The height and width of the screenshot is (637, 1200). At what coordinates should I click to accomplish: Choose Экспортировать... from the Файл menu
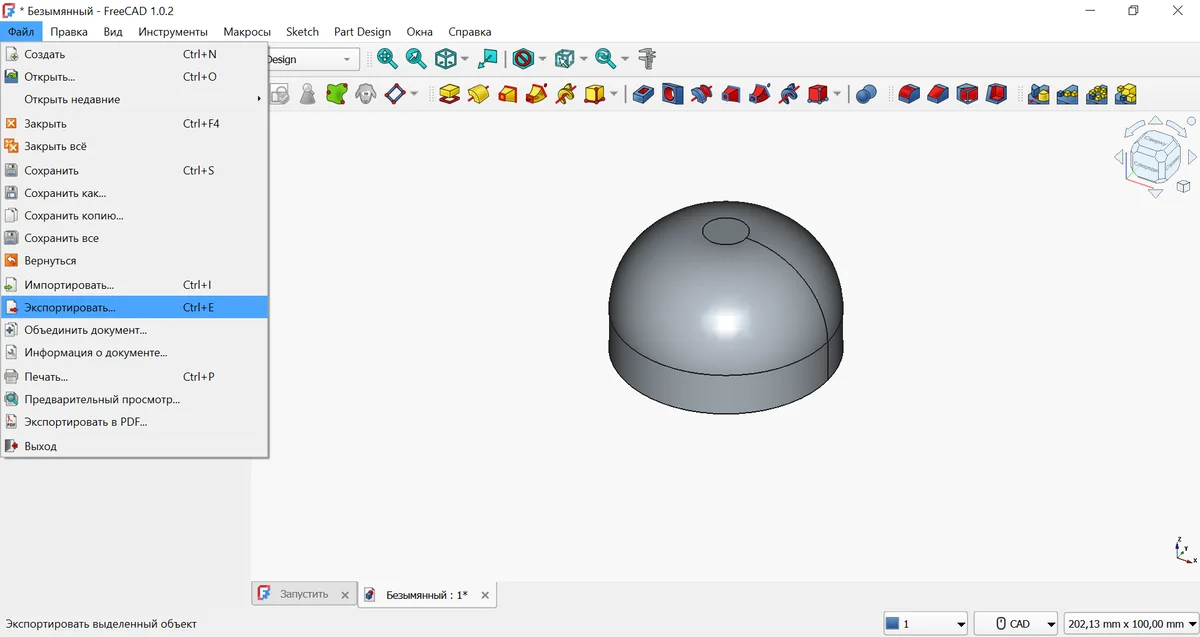pos(70,308)
